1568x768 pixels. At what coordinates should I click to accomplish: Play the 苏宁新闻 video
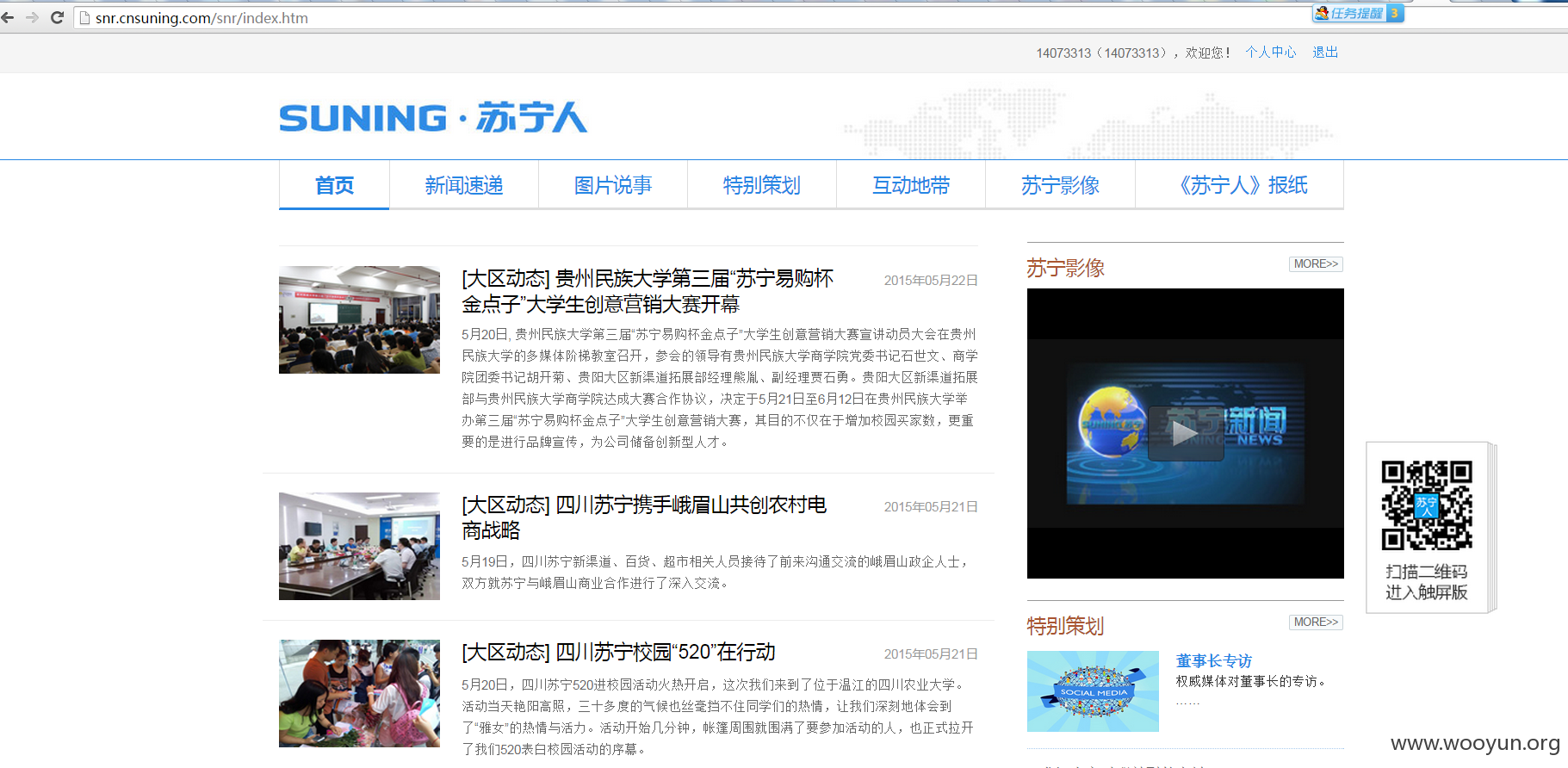point(1186,433)
